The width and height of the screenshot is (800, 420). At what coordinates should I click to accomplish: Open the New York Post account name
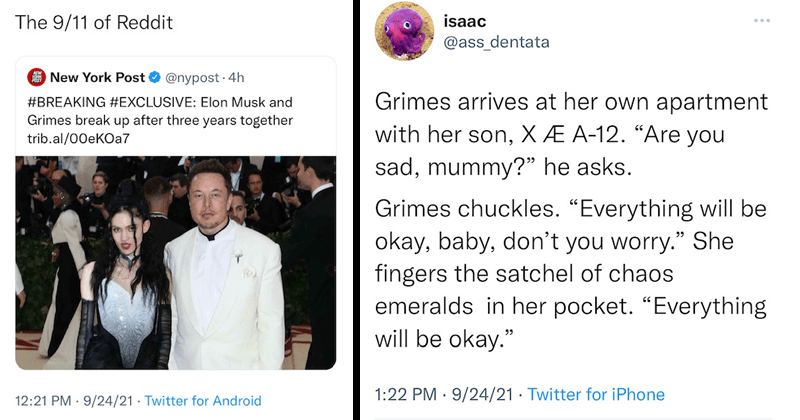coord(96,77)
